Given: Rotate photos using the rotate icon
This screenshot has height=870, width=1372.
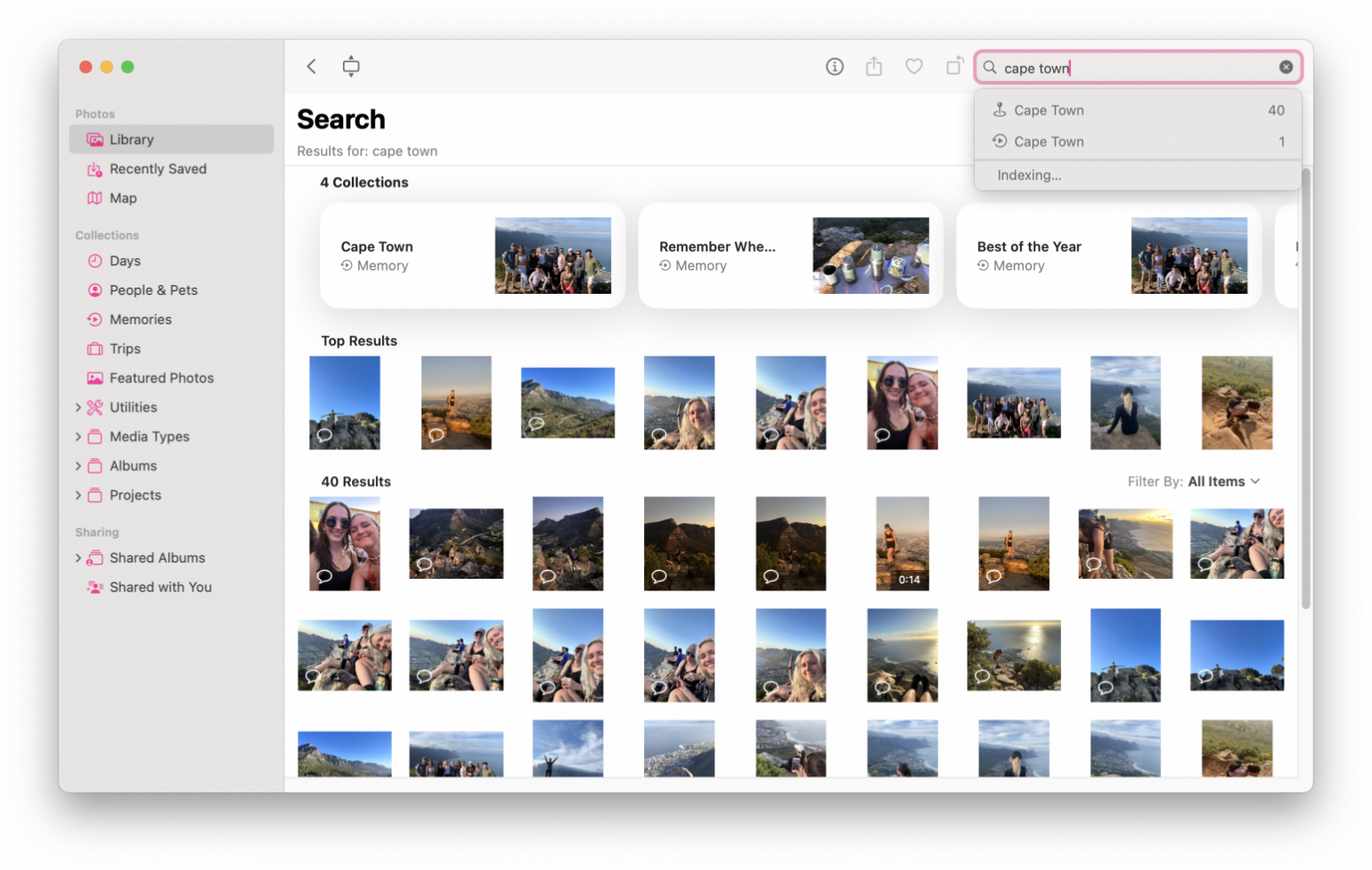Looking at the screenshot, I should 954,66.
